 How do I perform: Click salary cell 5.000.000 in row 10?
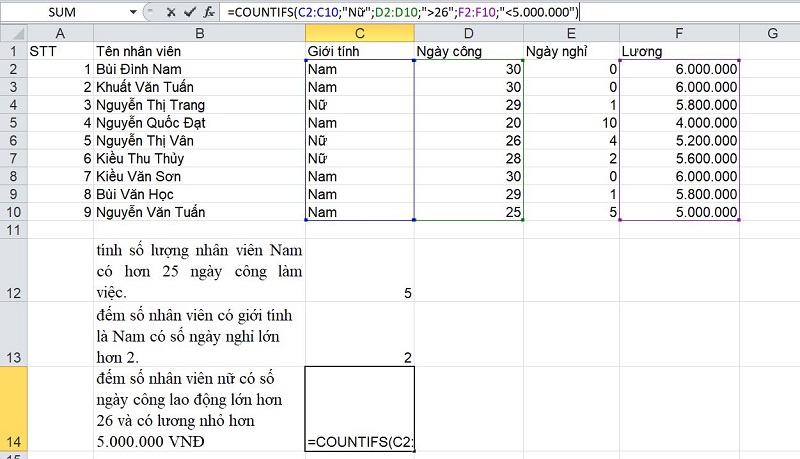pyautogui.click(x=679, y=212)
